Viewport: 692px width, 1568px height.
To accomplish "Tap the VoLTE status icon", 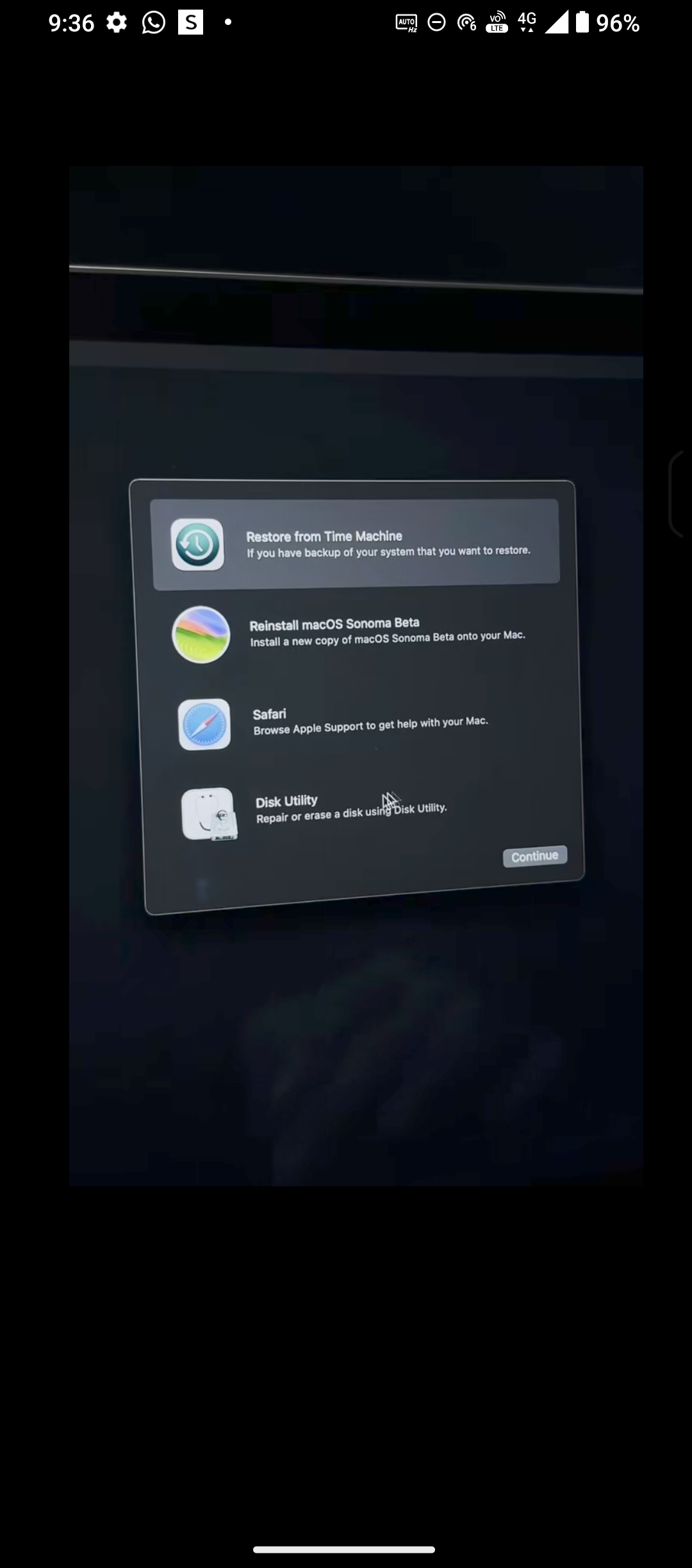I will tap(497, 23).
